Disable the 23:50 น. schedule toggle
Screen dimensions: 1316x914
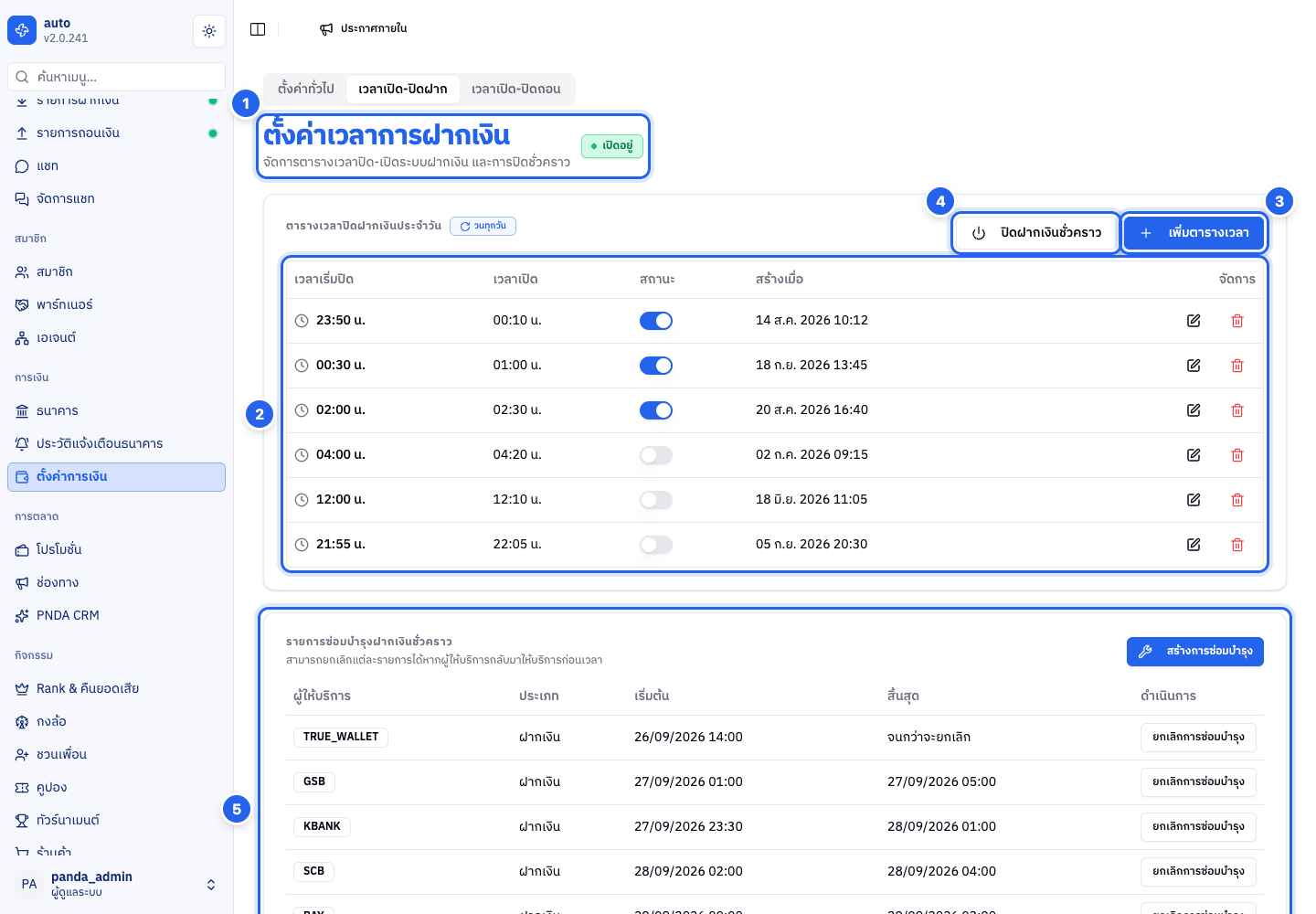(x=656, y=321)
